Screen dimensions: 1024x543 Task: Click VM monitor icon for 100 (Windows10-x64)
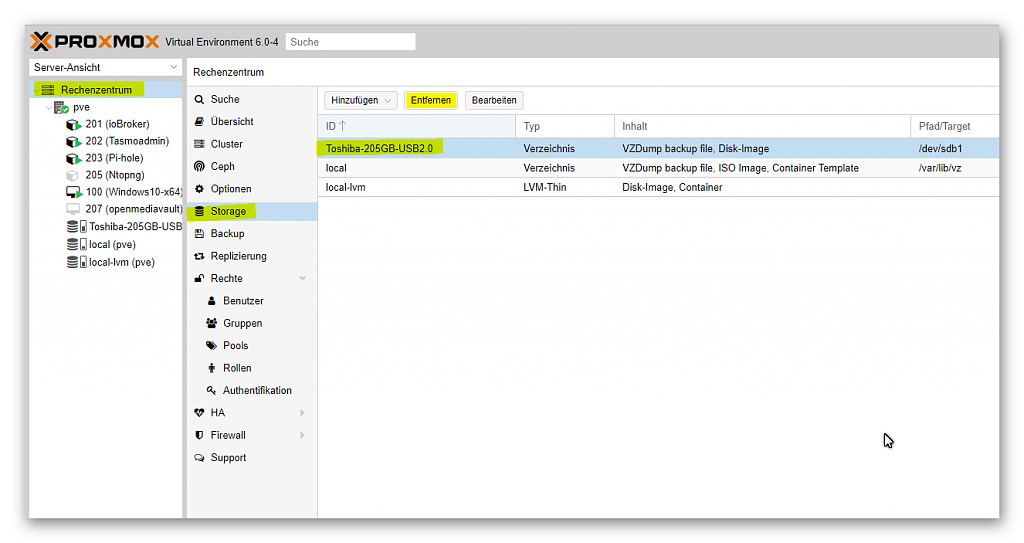(x=73, y=192)
